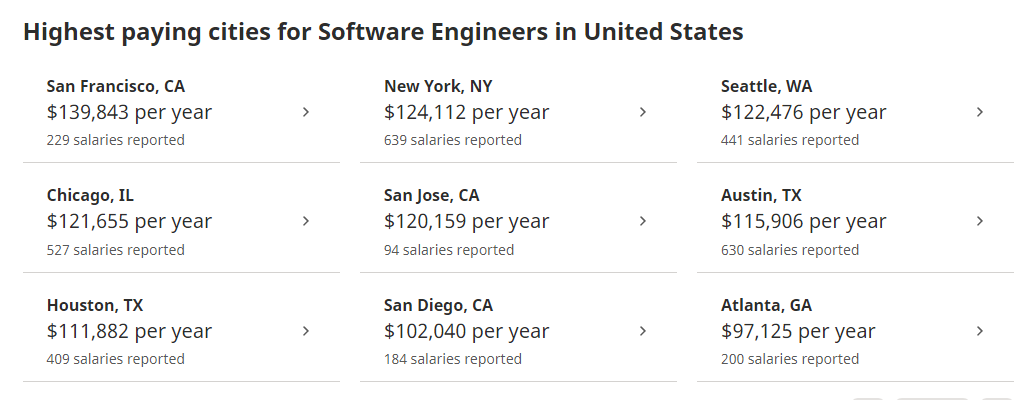This screenshot has height=400, width=1015.
Task: Click the chevron arrow beside San Francisco, CA
Action: click(306, 112)
